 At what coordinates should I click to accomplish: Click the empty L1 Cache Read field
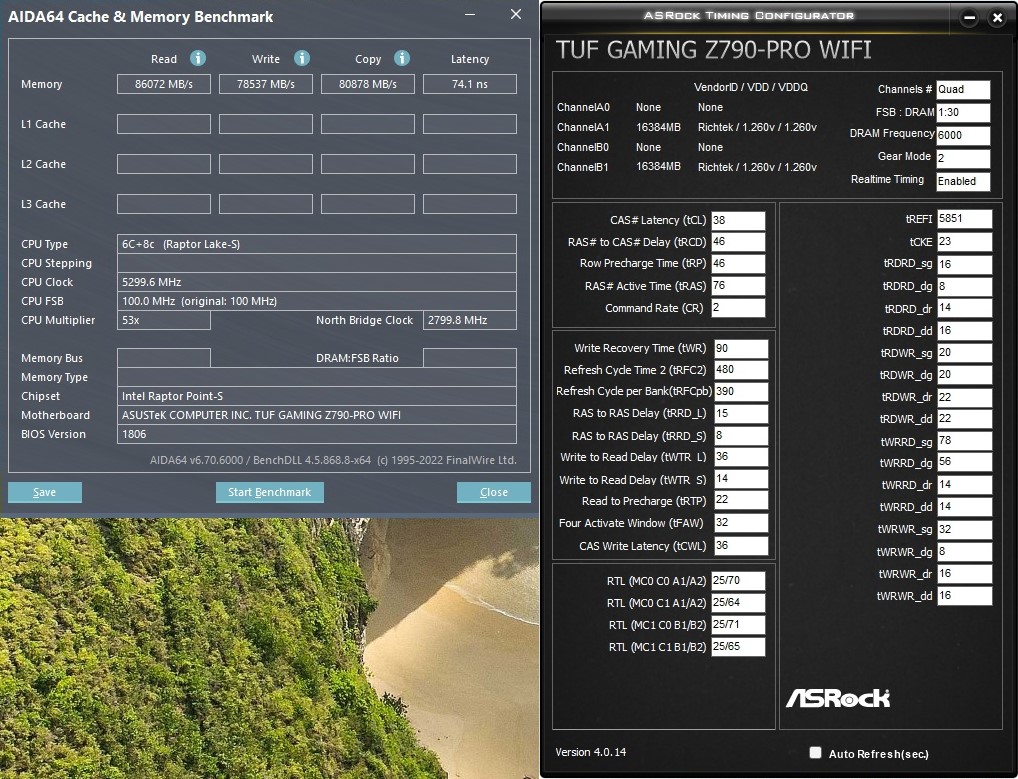(x=164, y=124)
